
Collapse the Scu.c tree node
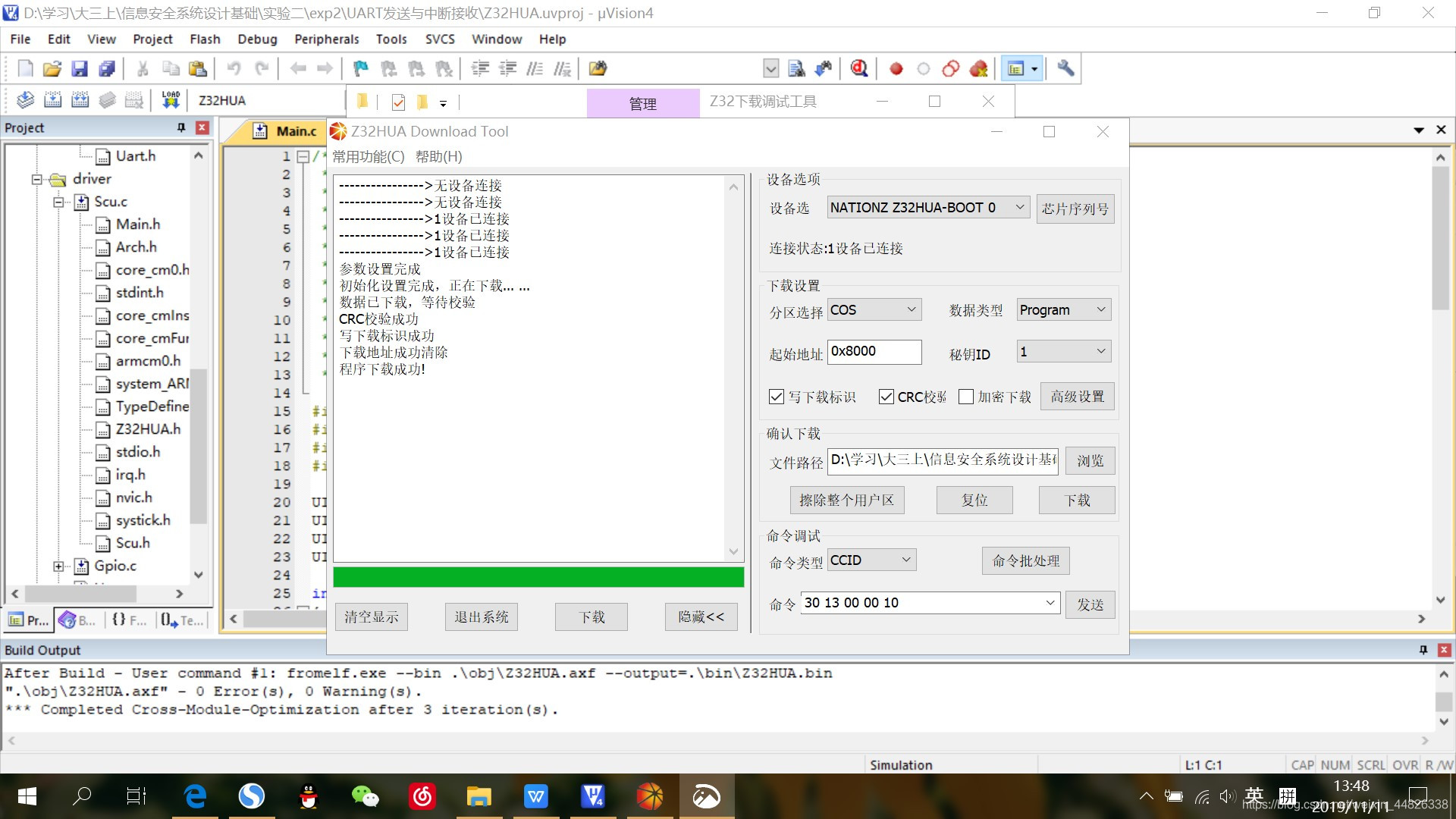pos(58,202)
